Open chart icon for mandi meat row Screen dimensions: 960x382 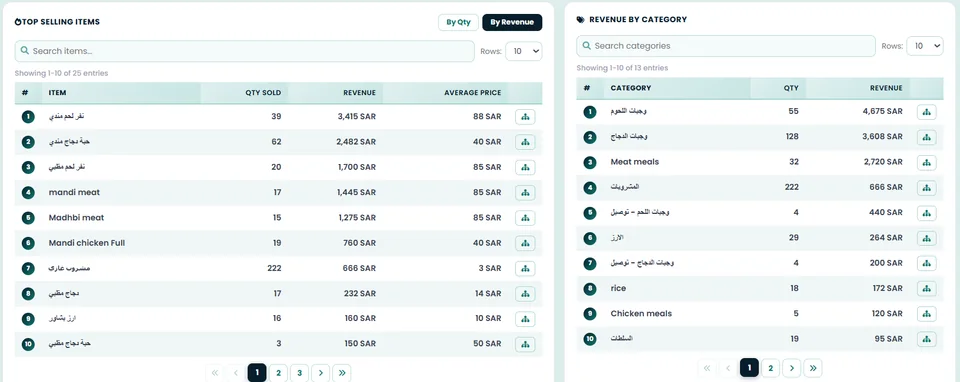pos(525,193)
